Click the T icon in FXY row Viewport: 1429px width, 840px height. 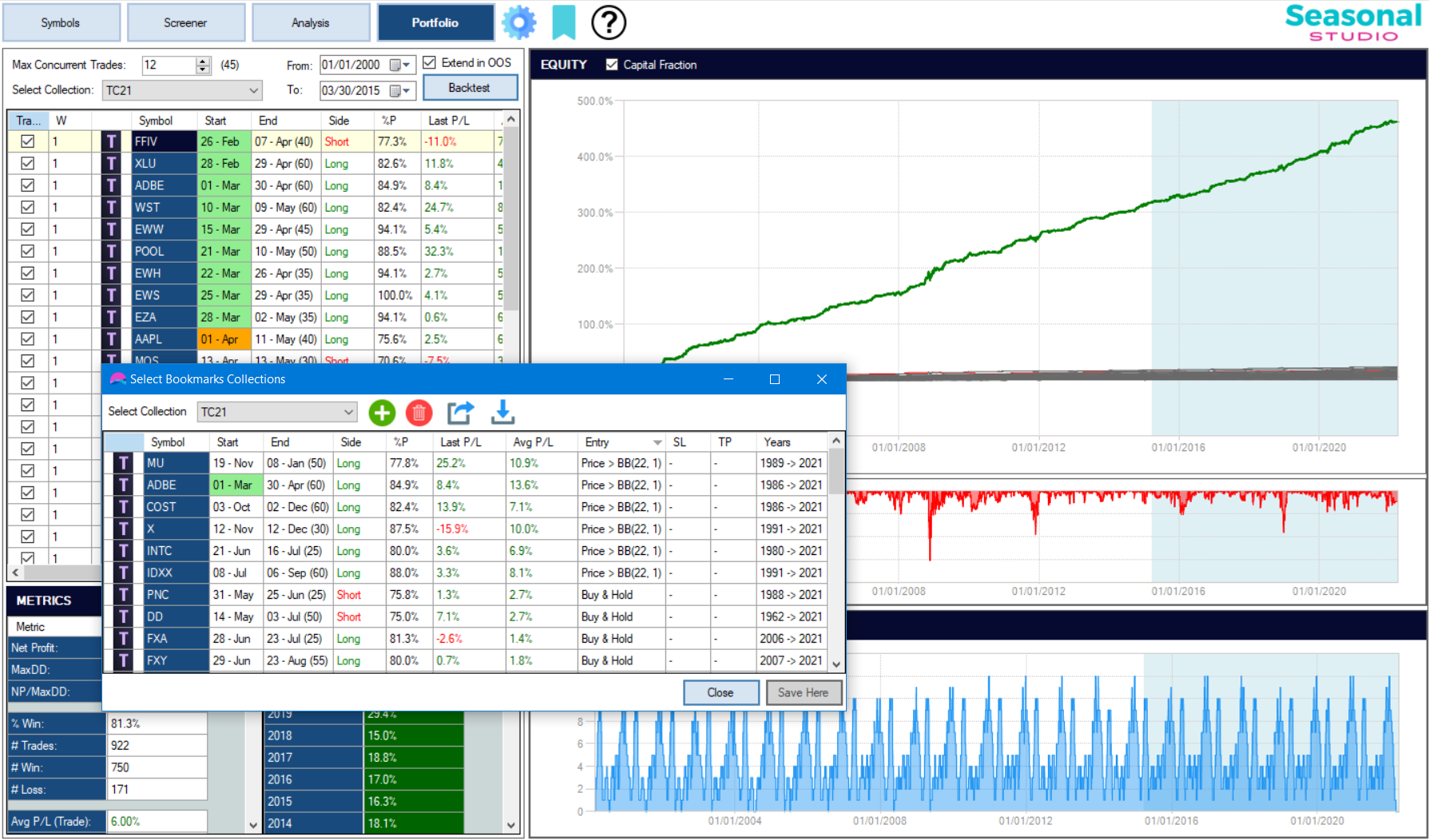pos(124,660)
